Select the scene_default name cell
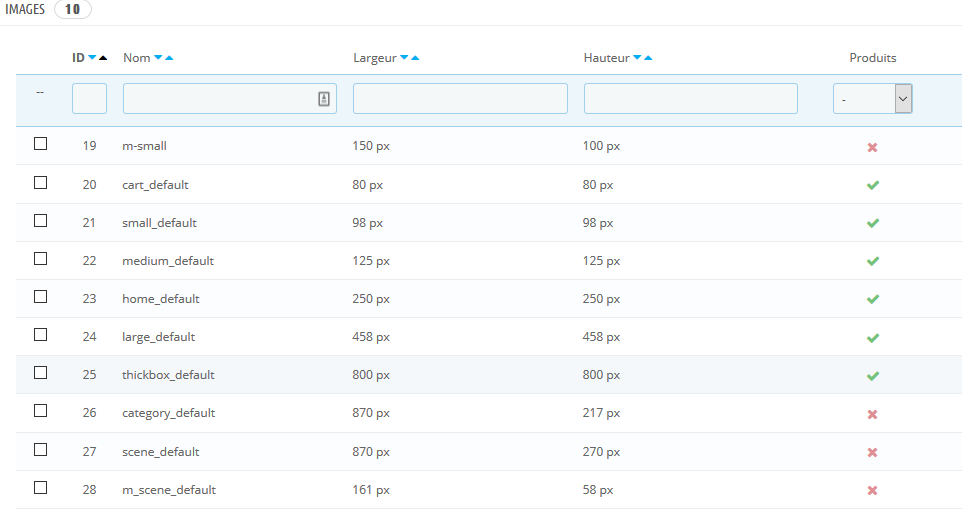This screenshot has width=962, height=524. tap(161, 452)
